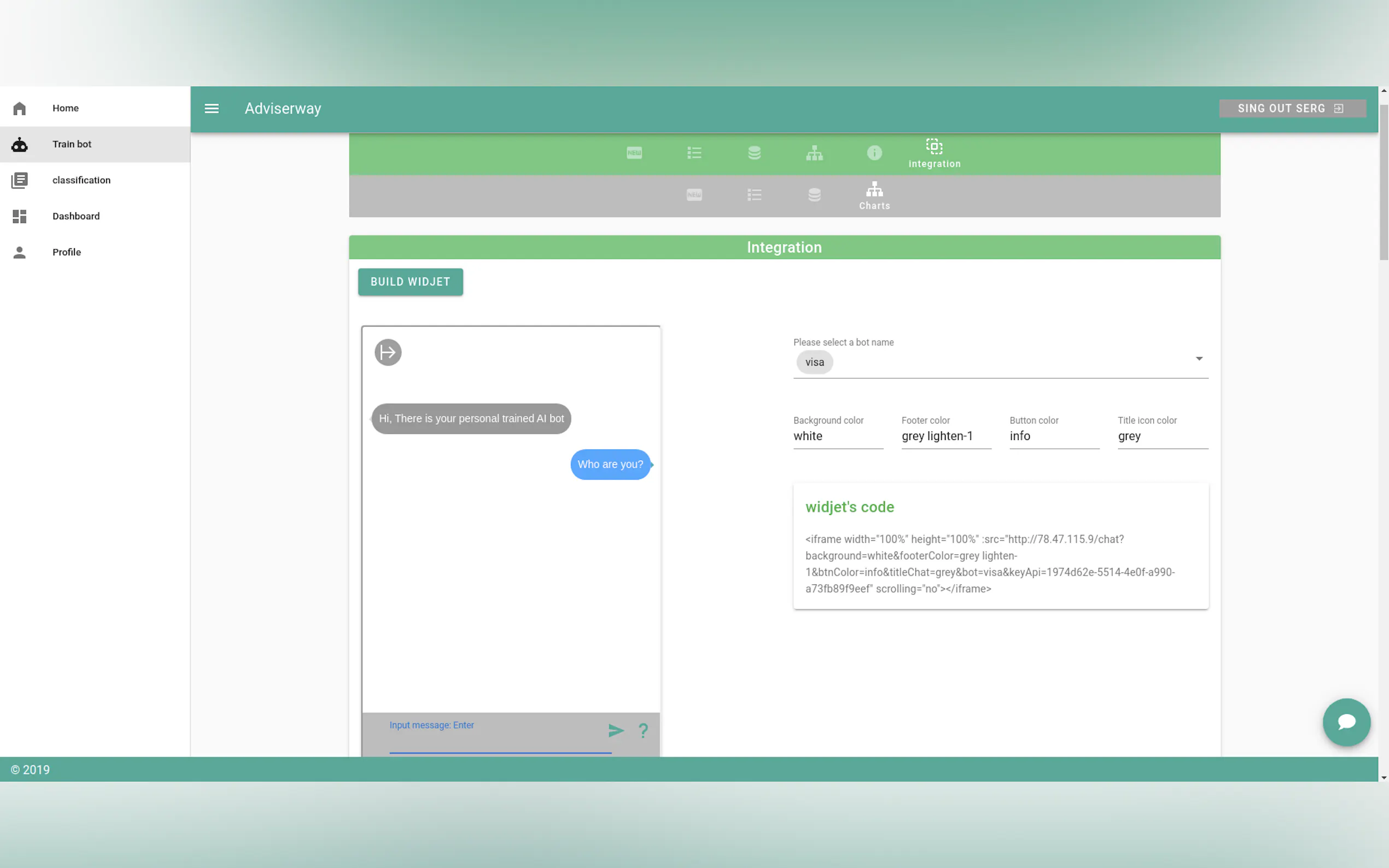Open the Background color selector
1389x868 pixels.
pos(838,436)
